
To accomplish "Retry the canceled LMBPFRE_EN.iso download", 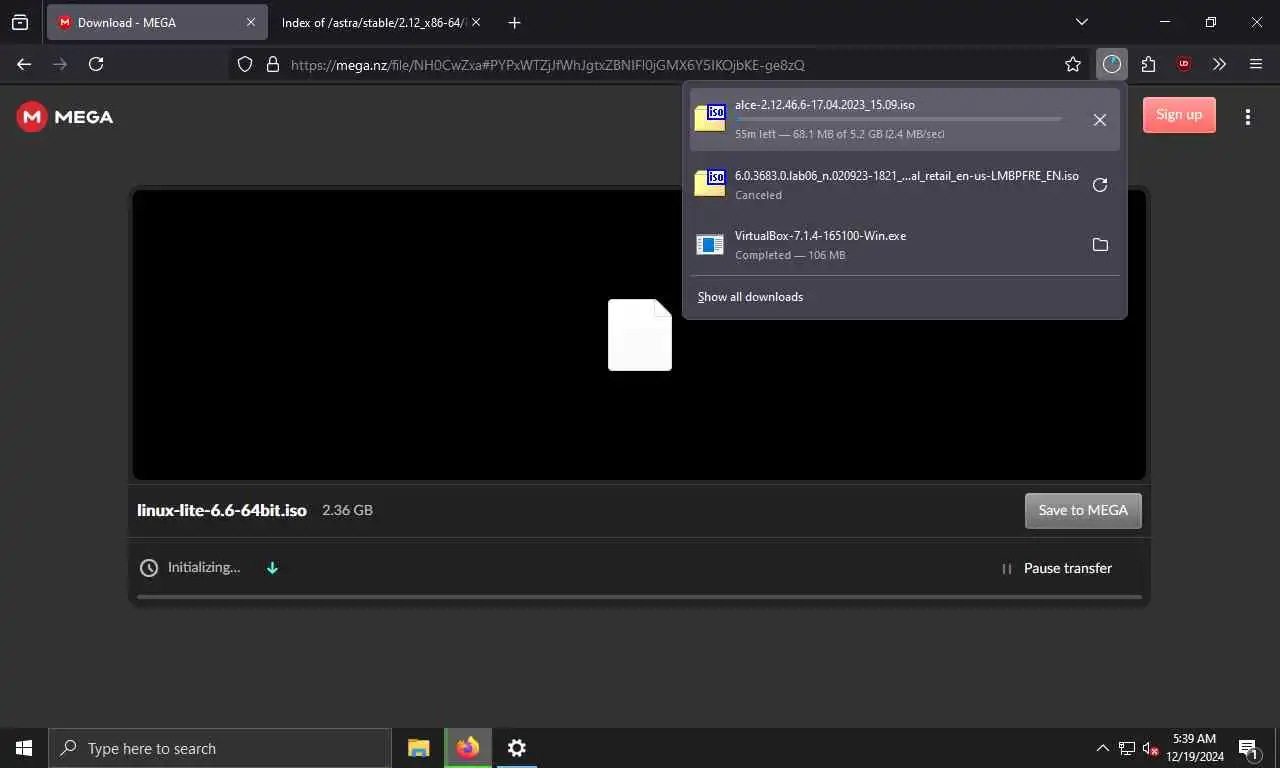I will pyautogui.click(x=1100, y=185).
